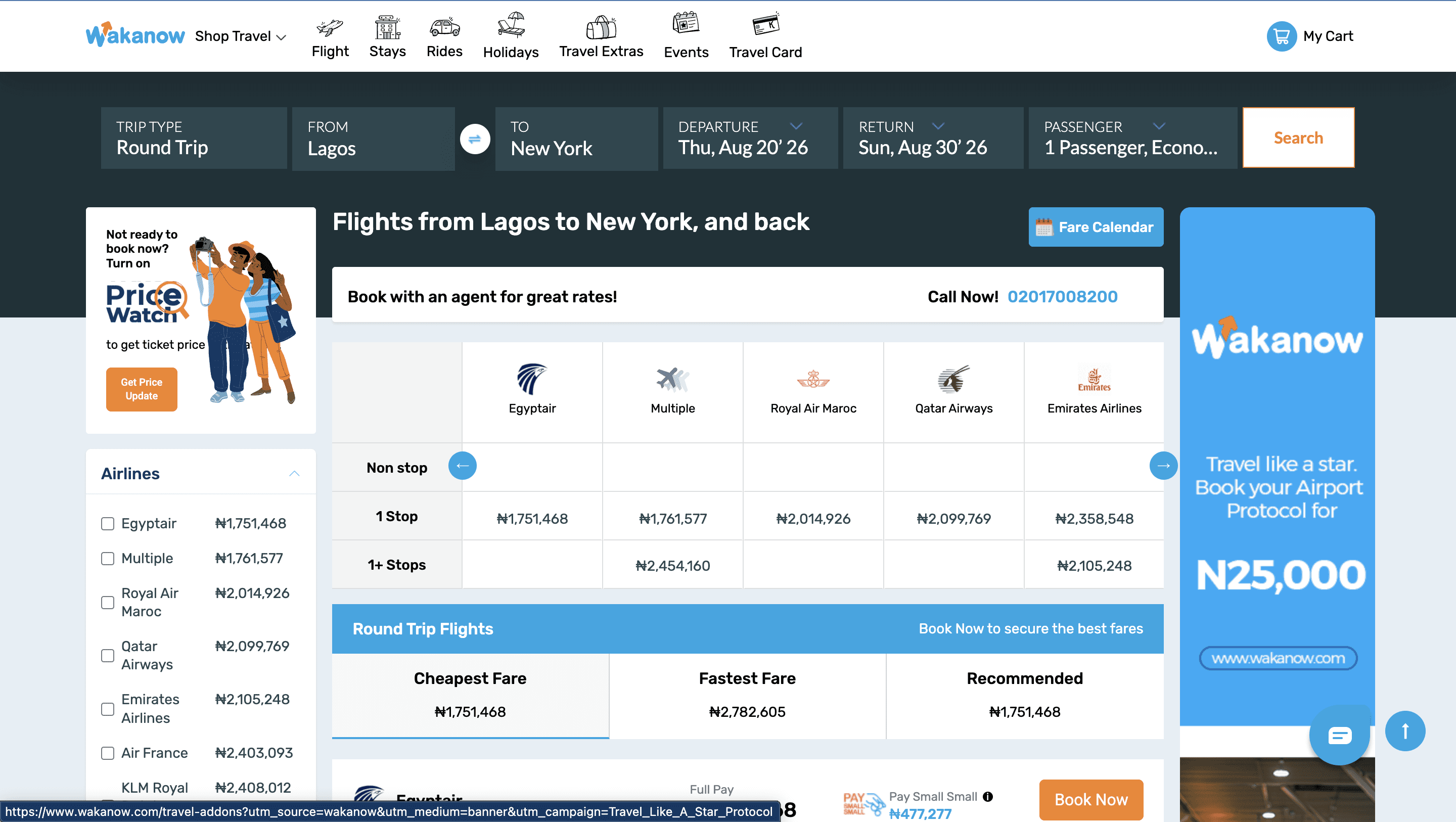Select Royal Air Maroc fare ₦2,014,926
The height and width of the screenshot is (822, 1456).
(x=813, y=518)
